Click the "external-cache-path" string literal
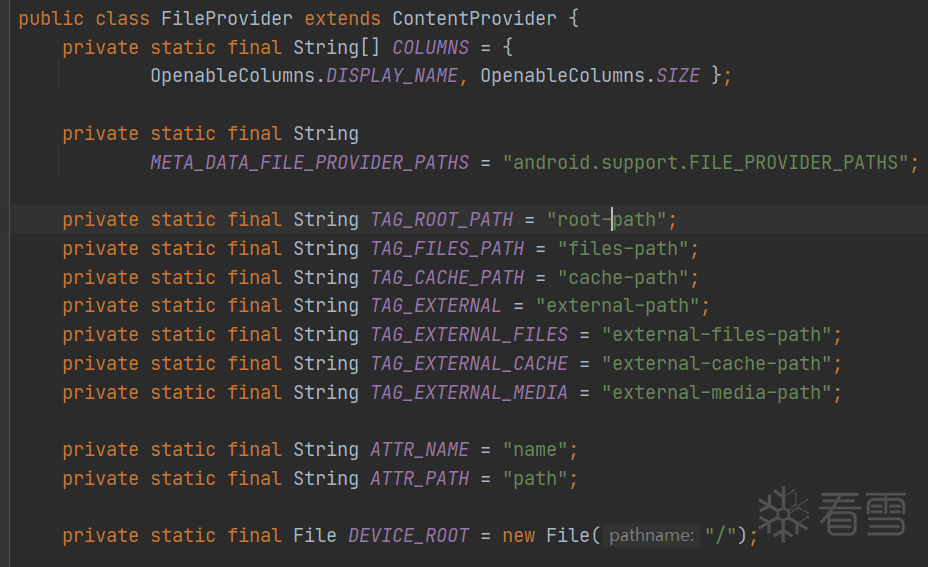This screenshot has width=928, height=567. point(716,364)
